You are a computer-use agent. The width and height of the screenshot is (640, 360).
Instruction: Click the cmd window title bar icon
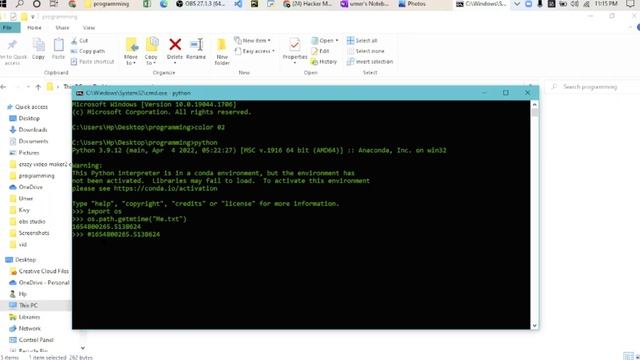tap(80, 93)
